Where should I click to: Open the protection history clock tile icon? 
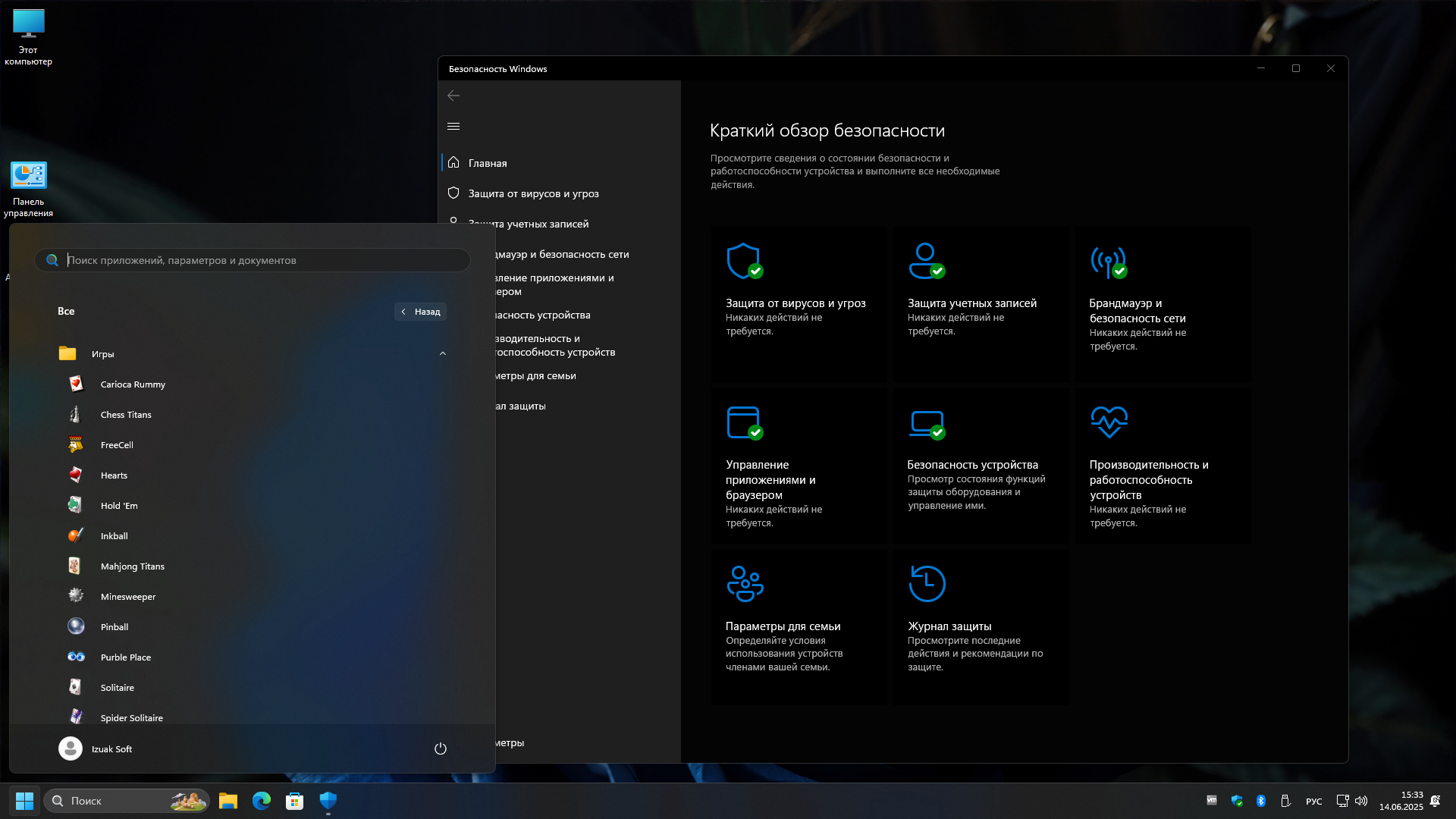tap(927, 584)
